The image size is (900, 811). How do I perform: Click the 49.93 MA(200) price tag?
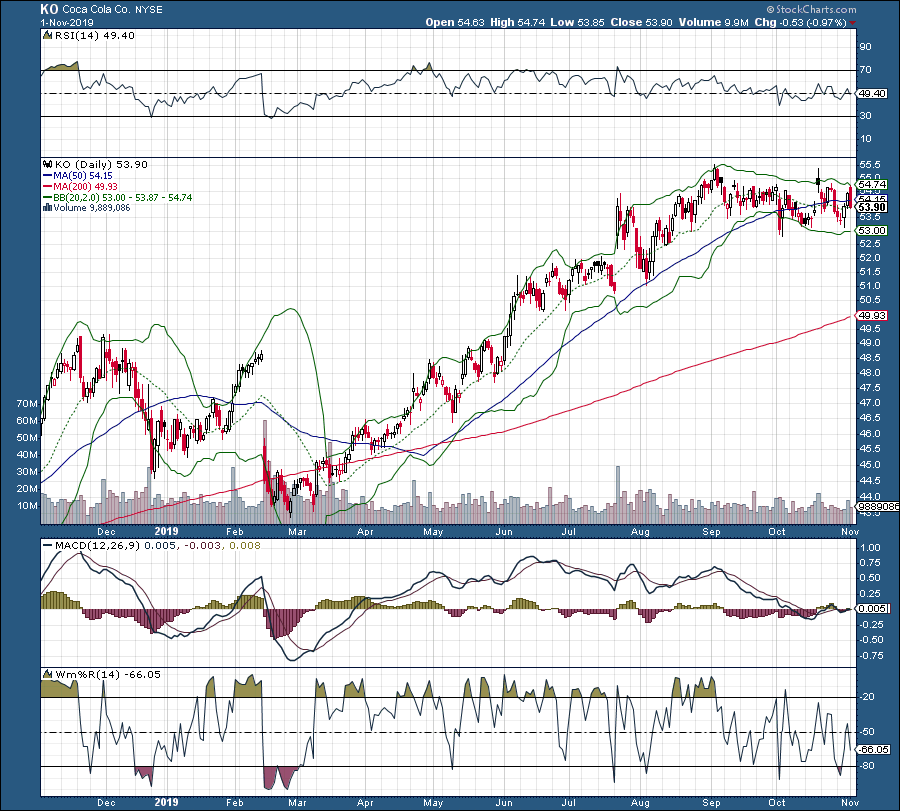[x=872, y=316]
